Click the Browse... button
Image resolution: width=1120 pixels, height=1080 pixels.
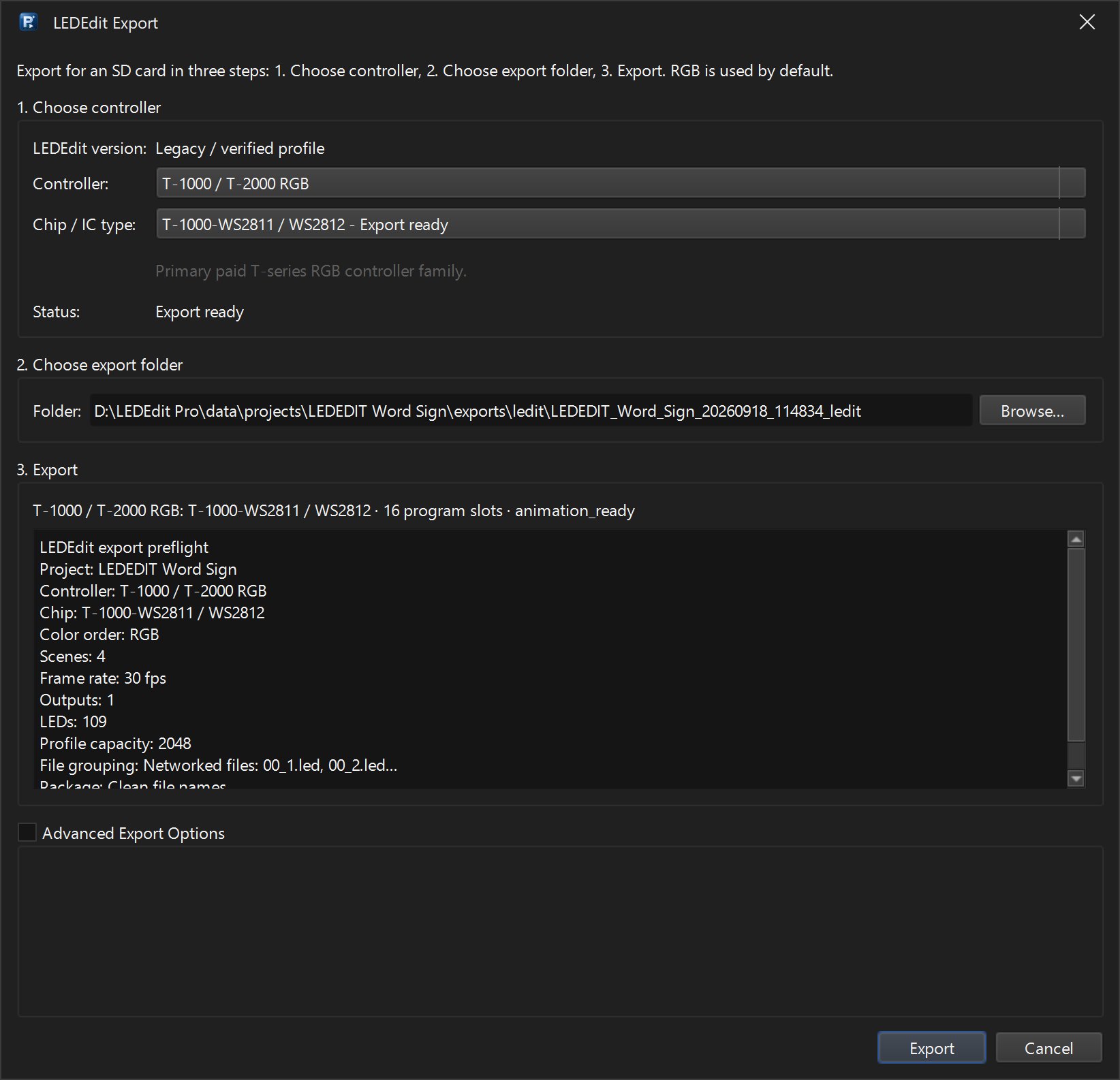click(x=1032, y=411)
